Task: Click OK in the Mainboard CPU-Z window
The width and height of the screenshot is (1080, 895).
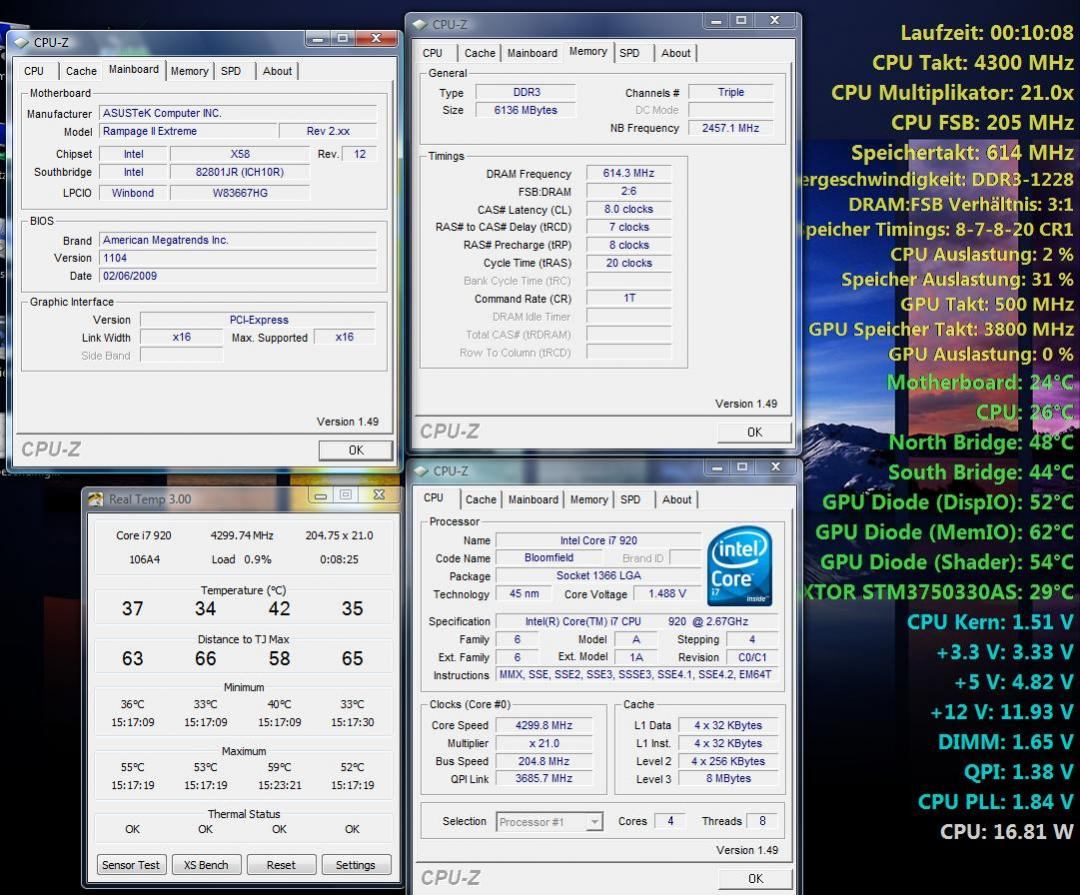Action: tap(355, 450)
